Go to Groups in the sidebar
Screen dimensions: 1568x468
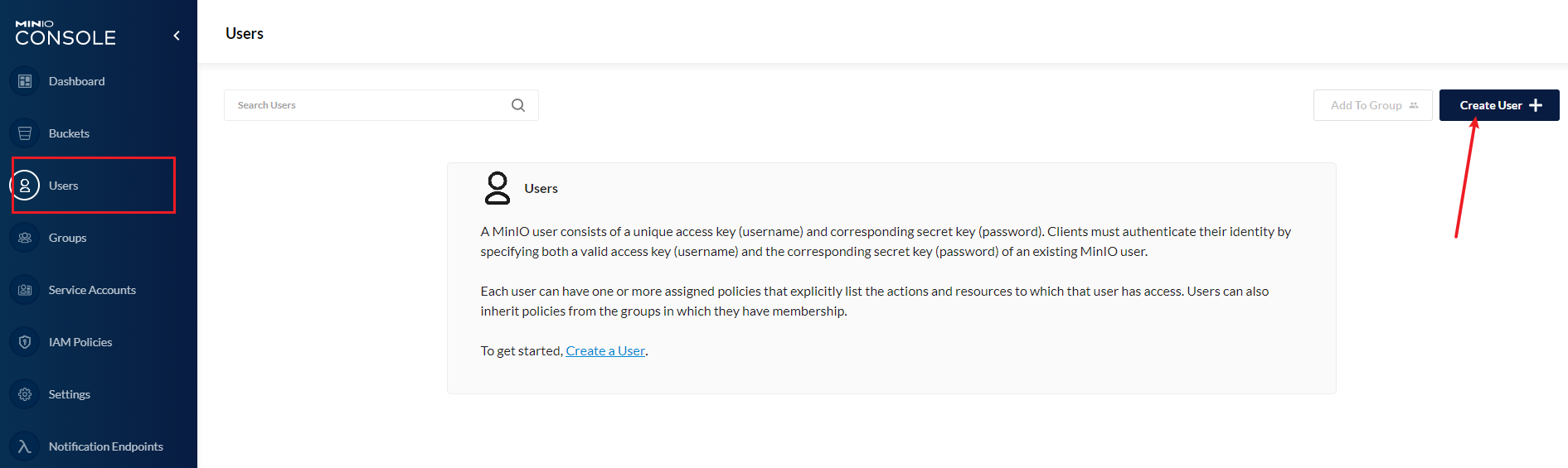pyautogui.click(x=67, y=238)
